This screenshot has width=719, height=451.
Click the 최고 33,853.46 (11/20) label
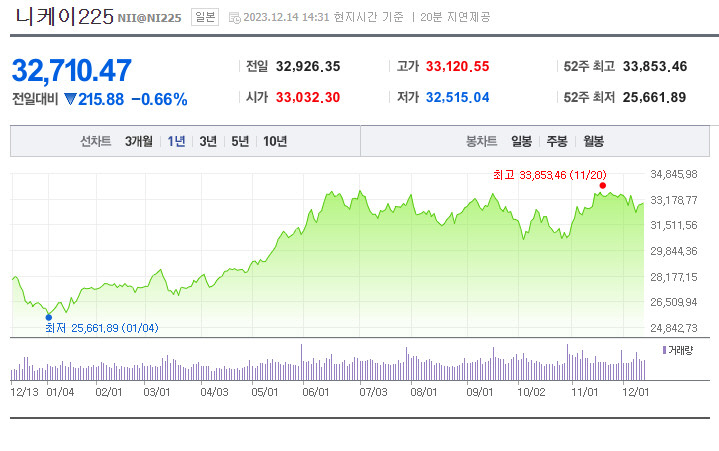click(x=549, y=175)
